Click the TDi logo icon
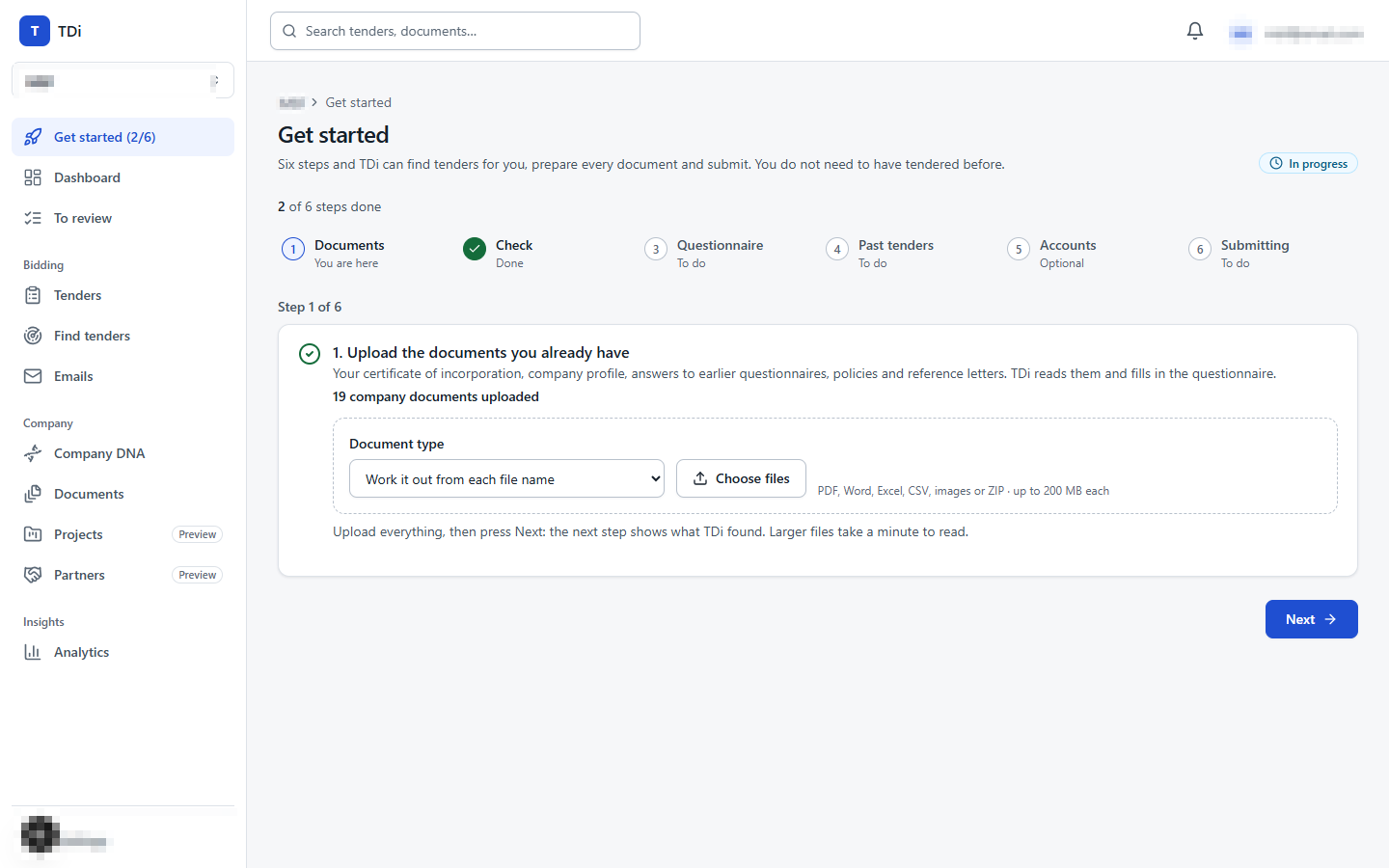The height and width of the screenshot is (868, 1389). coord(35,31)
